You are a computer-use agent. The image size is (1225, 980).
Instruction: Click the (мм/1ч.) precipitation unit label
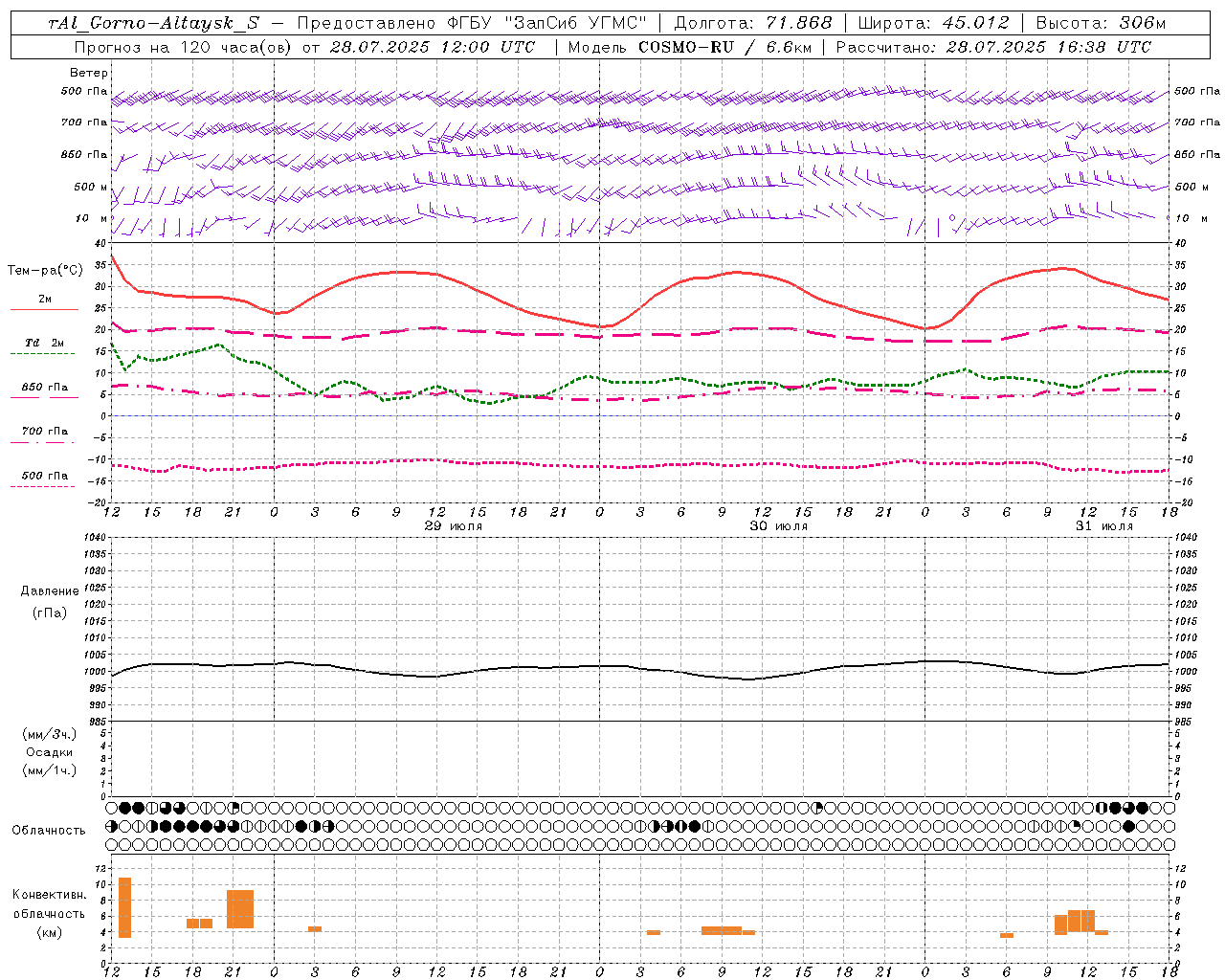point(50,770)
